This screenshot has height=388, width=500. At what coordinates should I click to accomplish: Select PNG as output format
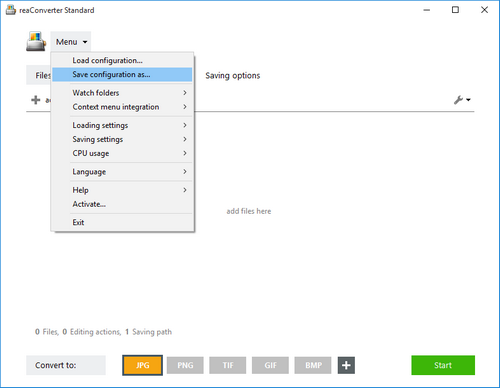185,365
